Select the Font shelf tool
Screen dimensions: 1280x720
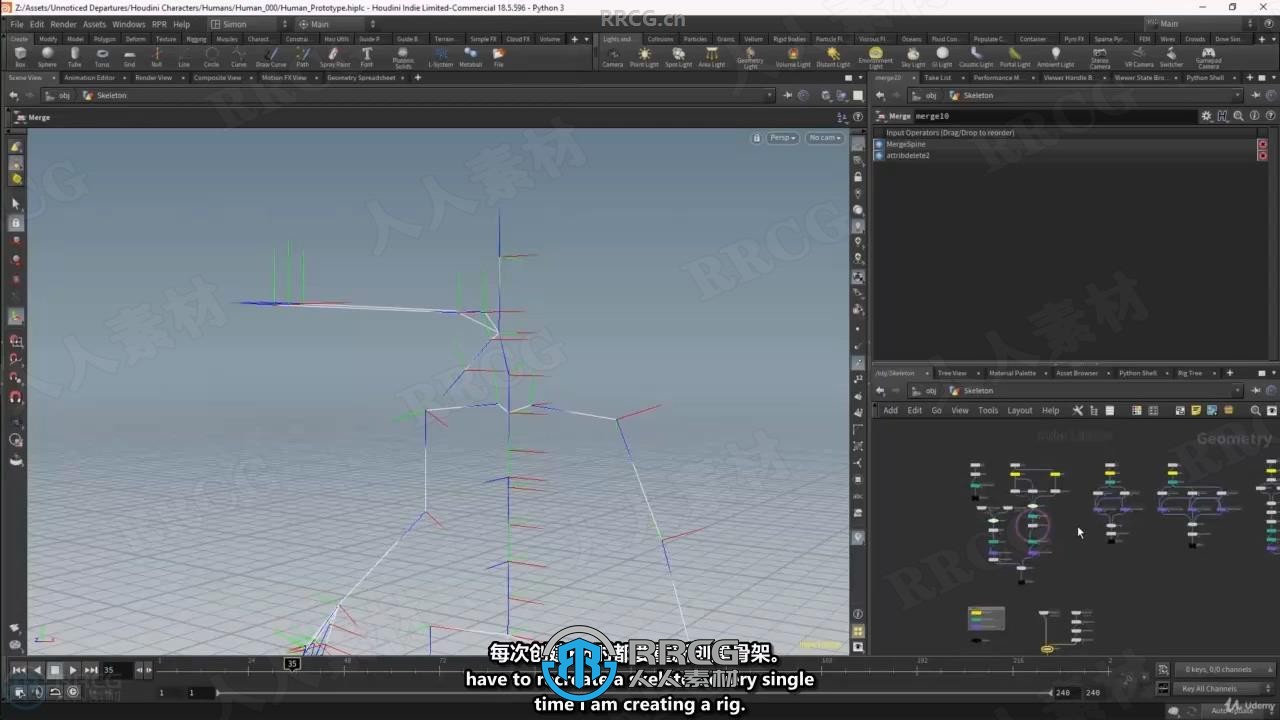[367, 57]
